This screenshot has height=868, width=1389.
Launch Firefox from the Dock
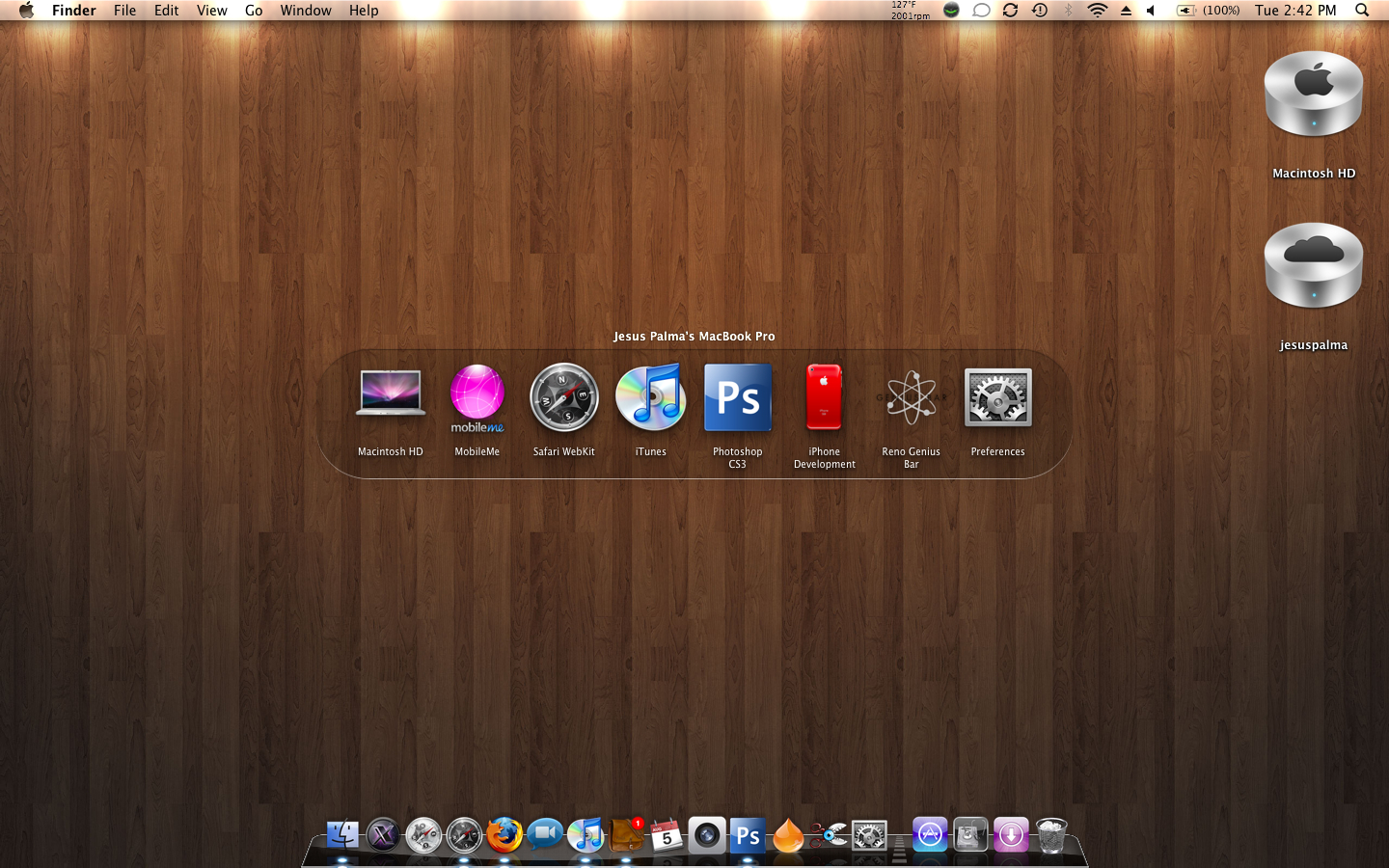pos(504,835)
